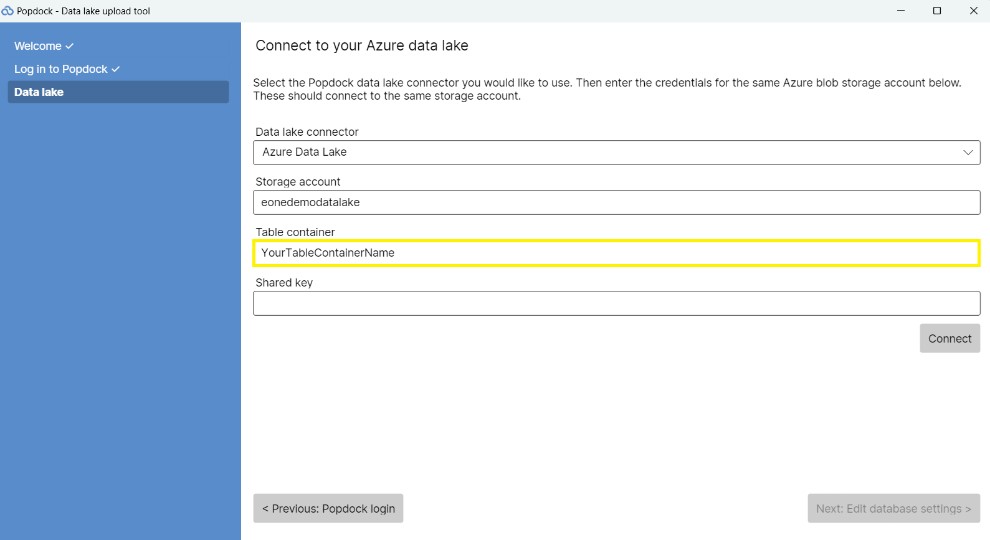Viewport: 990px width, 540px height.
Task: Click the Storage account input field
Action: [x=616, y=202]
